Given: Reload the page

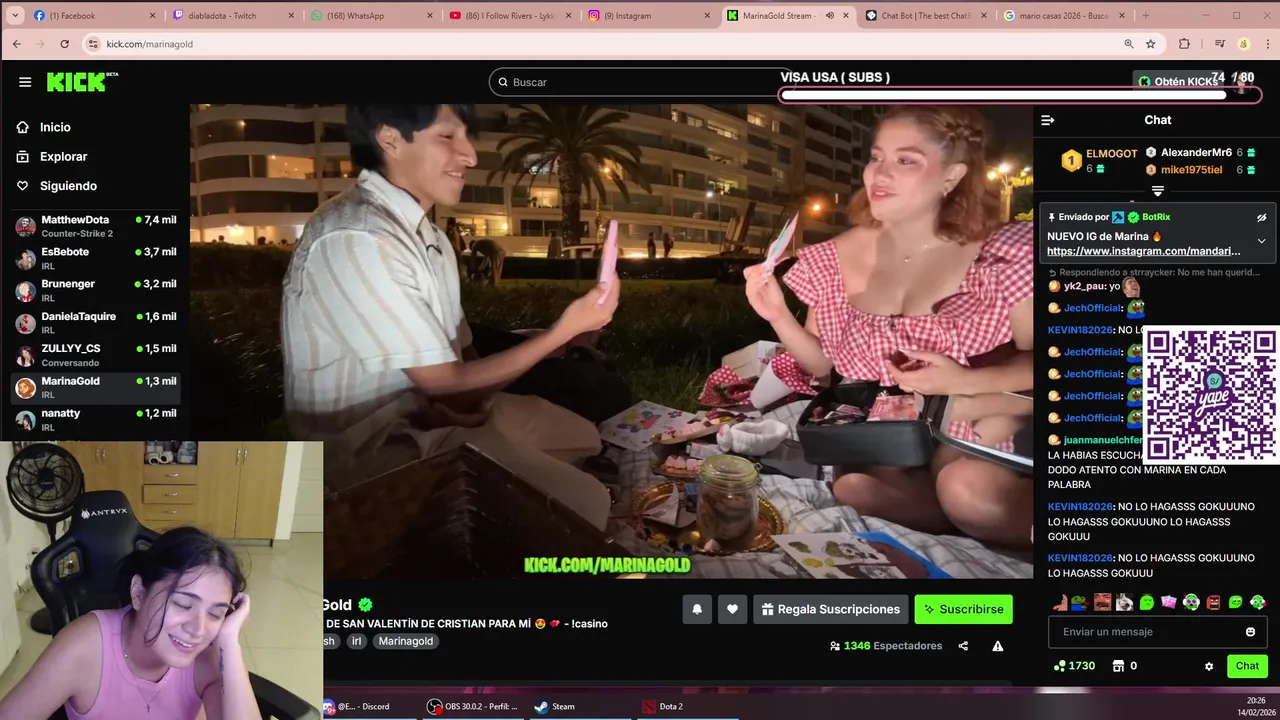Looking at the screenshot, I should tap(65, 44).
